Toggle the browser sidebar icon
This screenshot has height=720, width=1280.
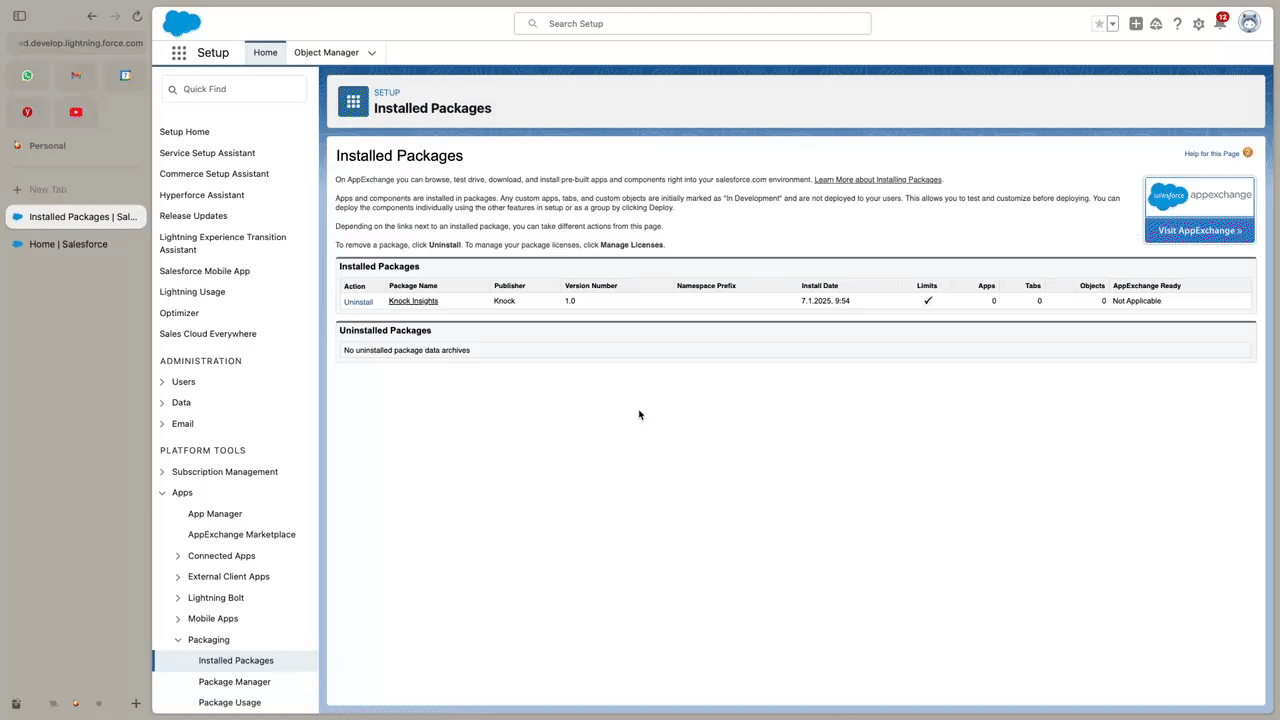pos(20,17)
